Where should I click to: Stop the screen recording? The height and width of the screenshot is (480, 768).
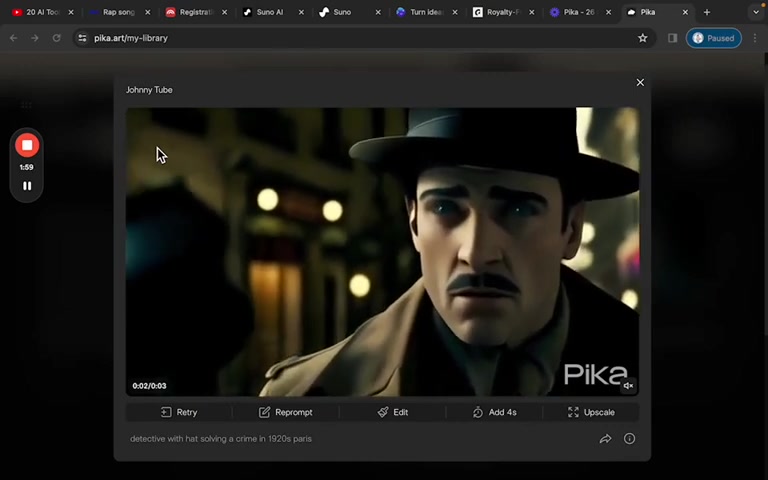[x=27, y=145]
